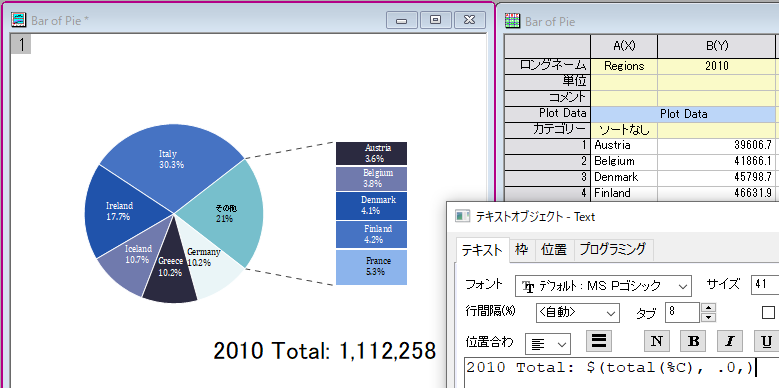The width and height of the screenshot is (779, 388).
Task: Maximize the Bar of Pie graph window
Action: point(436,20)
